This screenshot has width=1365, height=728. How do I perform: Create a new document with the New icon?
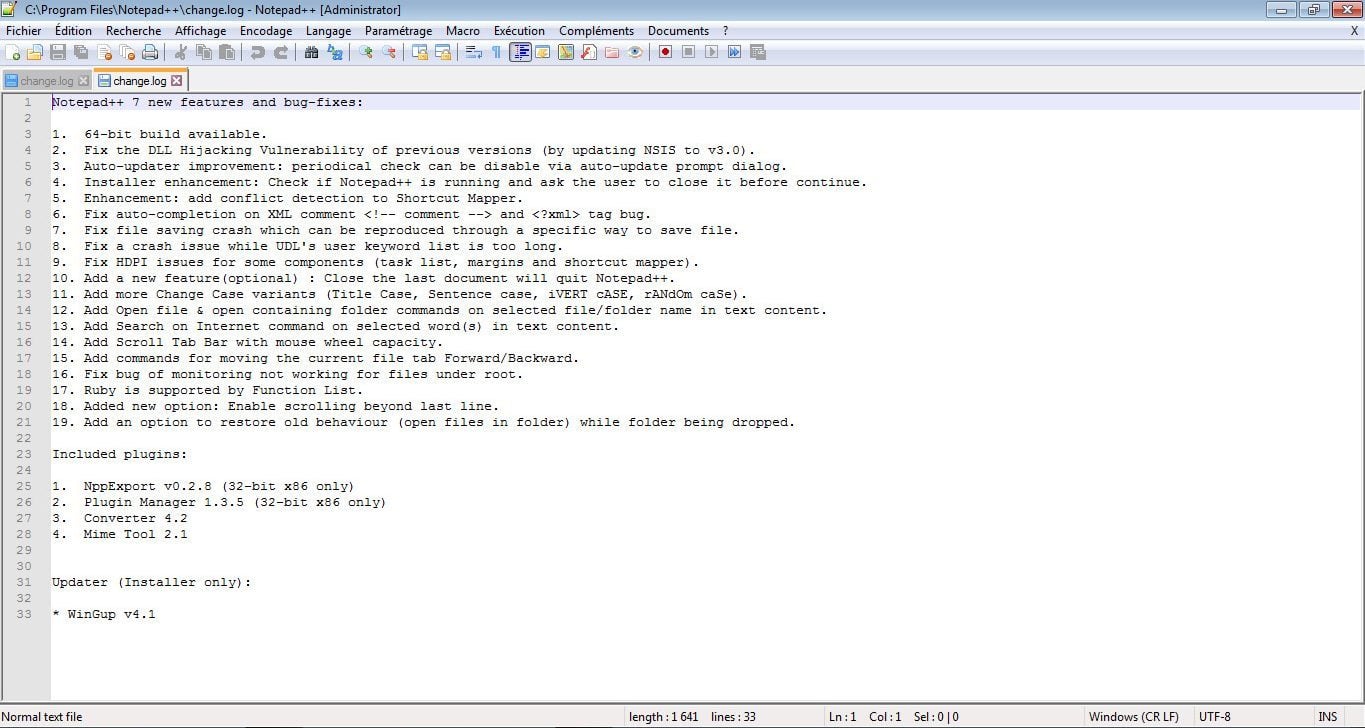click(x=13, y=52)
